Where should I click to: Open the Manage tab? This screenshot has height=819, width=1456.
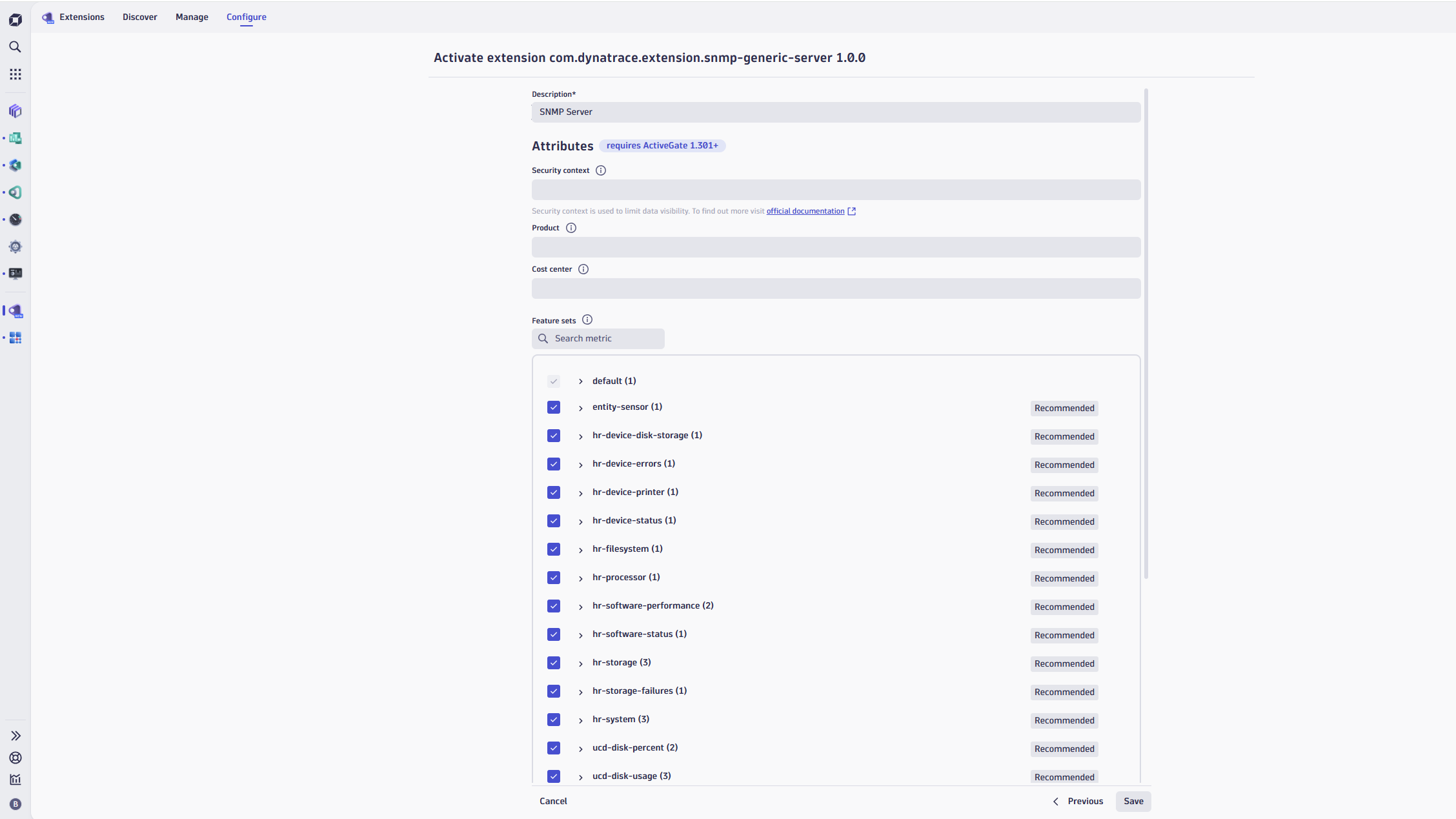[x=192, y=17]
